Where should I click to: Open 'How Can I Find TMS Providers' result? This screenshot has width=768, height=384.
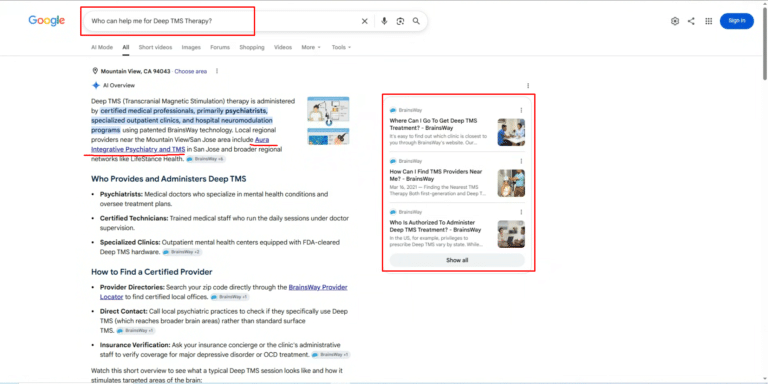(x=436, y=175)
